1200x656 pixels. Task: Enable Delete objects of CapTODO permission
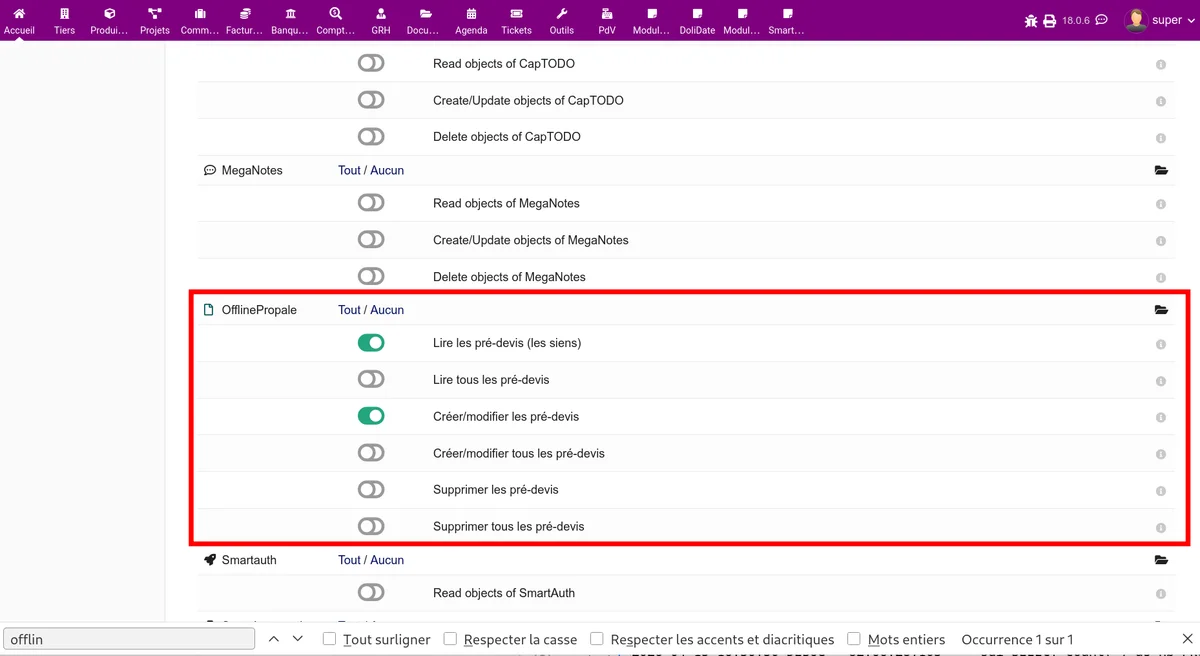coord(371,136)
